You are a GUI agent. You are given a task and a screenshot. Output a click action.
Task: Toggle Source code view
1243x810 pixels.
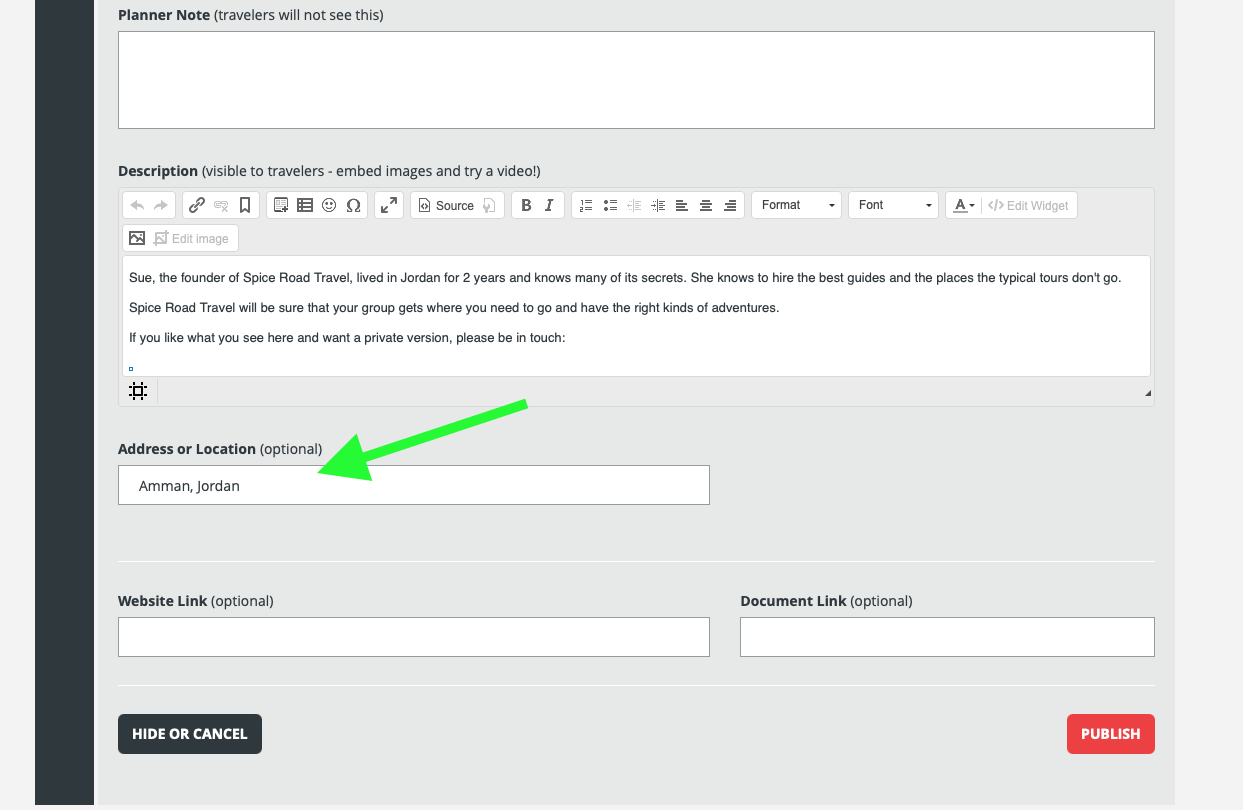445,205
